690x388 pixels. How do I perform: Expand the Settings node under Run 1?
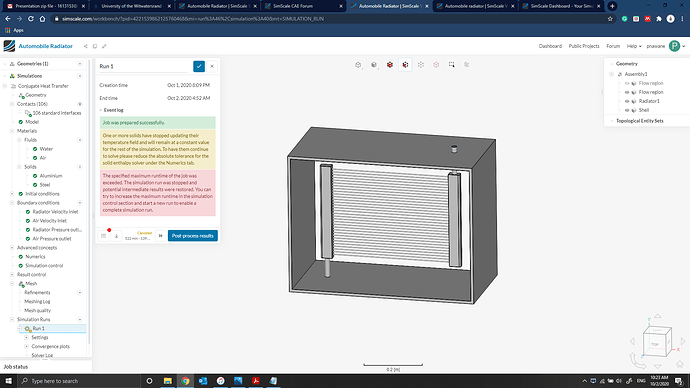26,337
